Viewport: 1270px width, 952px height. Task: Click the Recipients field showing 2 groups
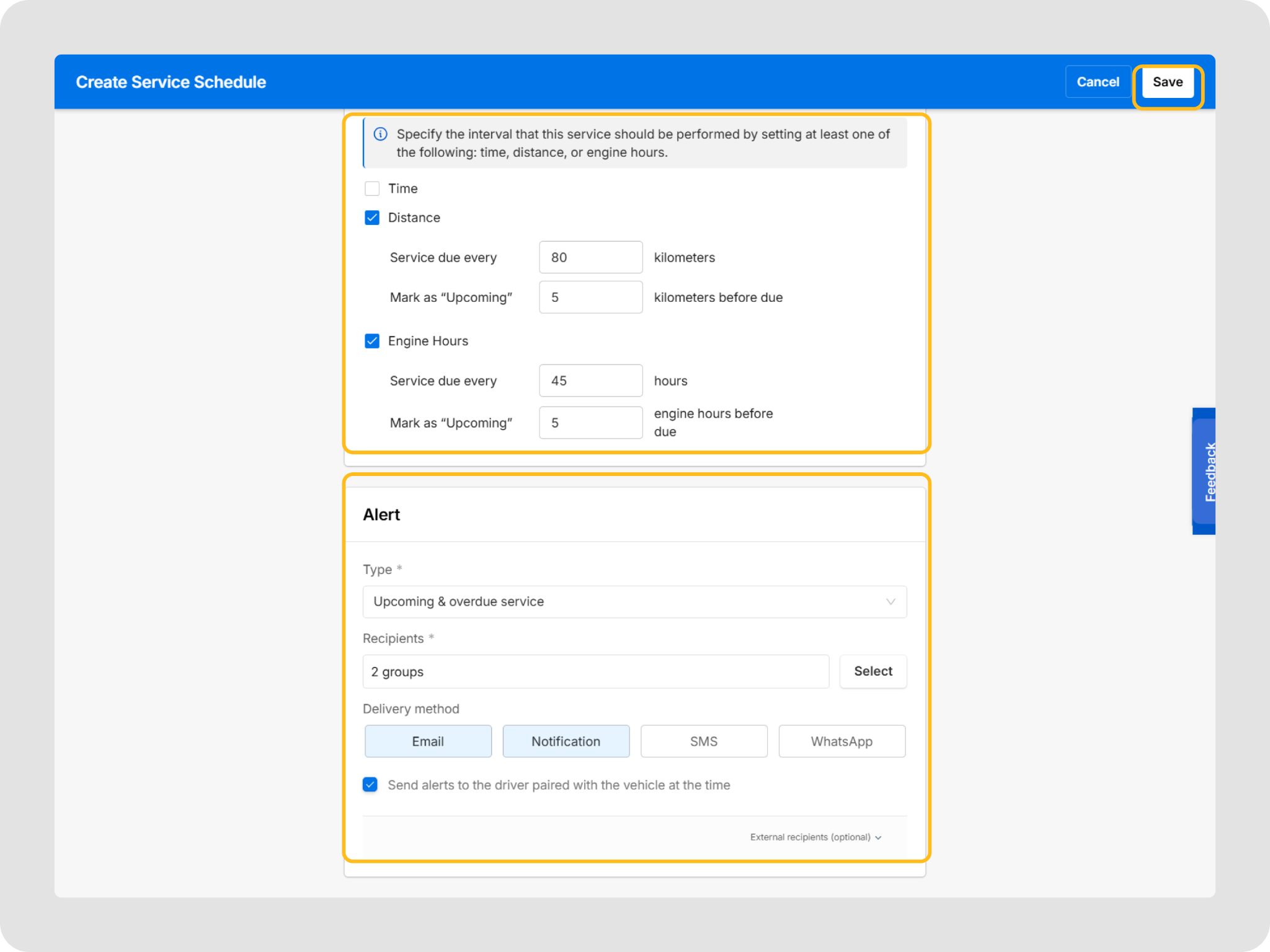(595, 671)
